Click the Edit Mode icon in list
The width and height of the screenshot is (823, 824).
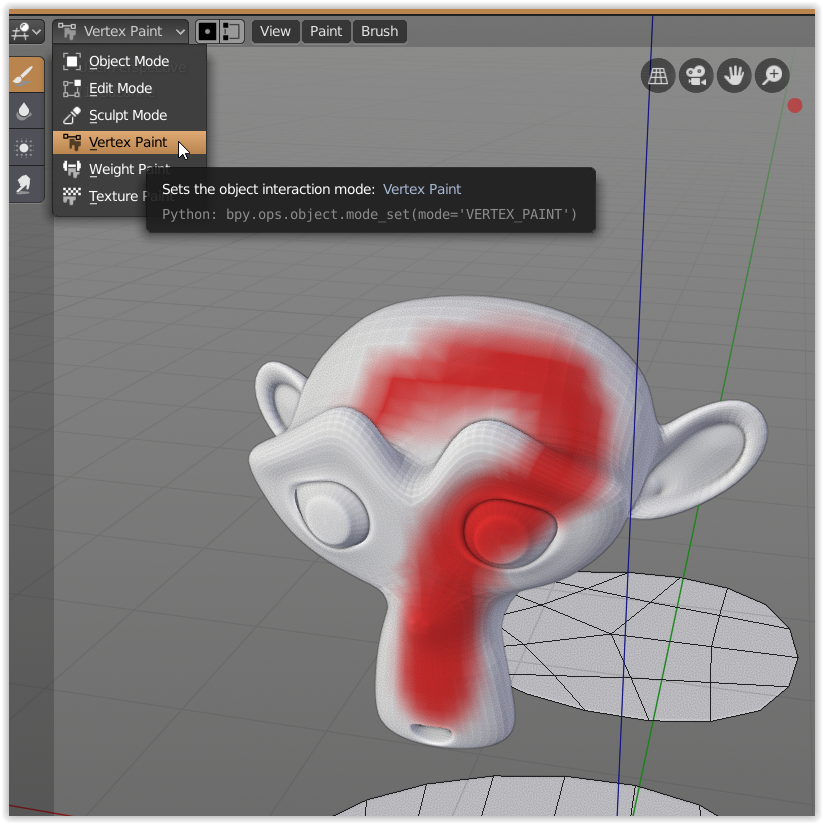pos(72,88)
